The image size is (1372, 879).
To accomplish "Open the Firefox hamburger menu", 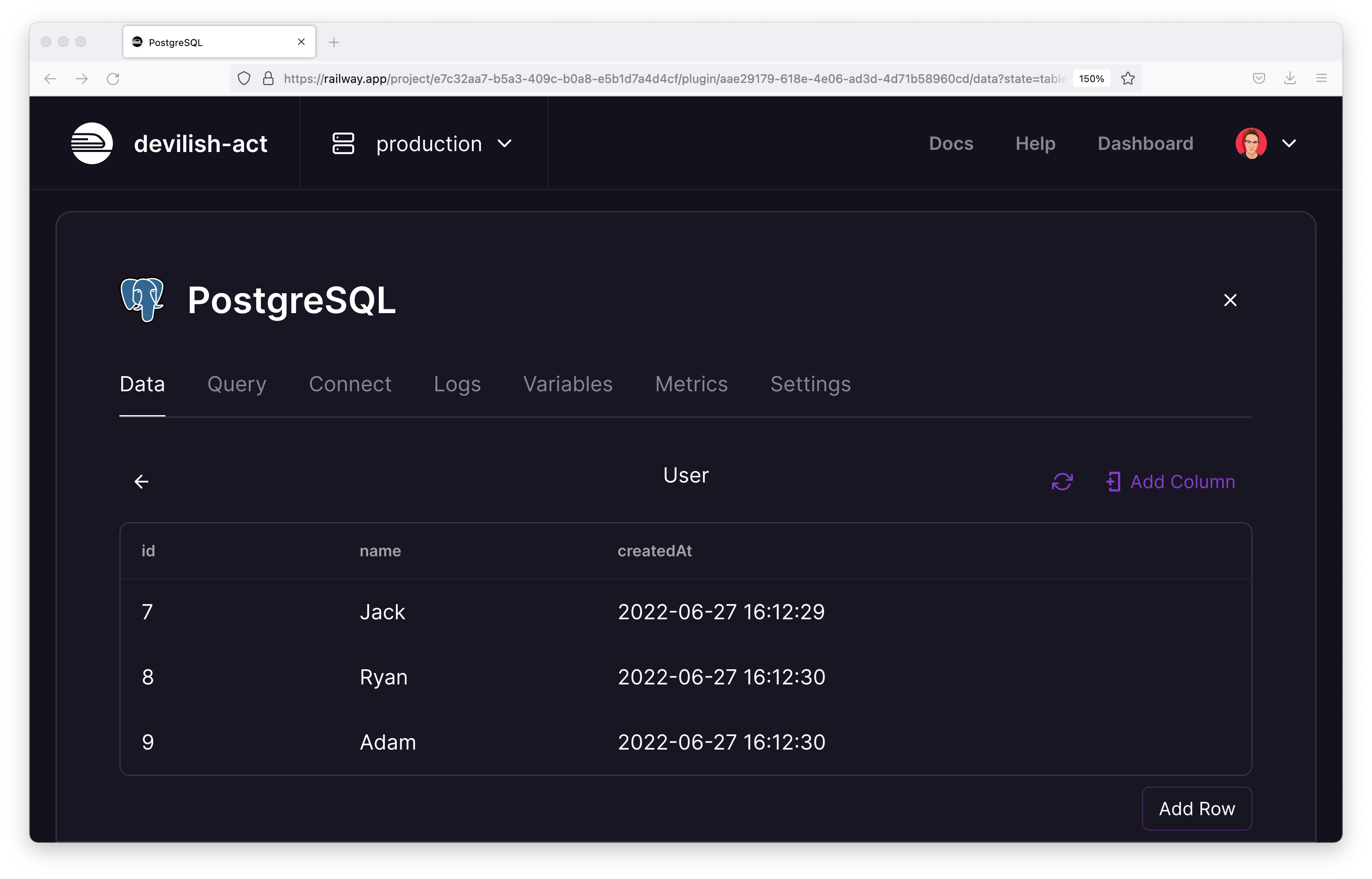I will point(1321,79).
